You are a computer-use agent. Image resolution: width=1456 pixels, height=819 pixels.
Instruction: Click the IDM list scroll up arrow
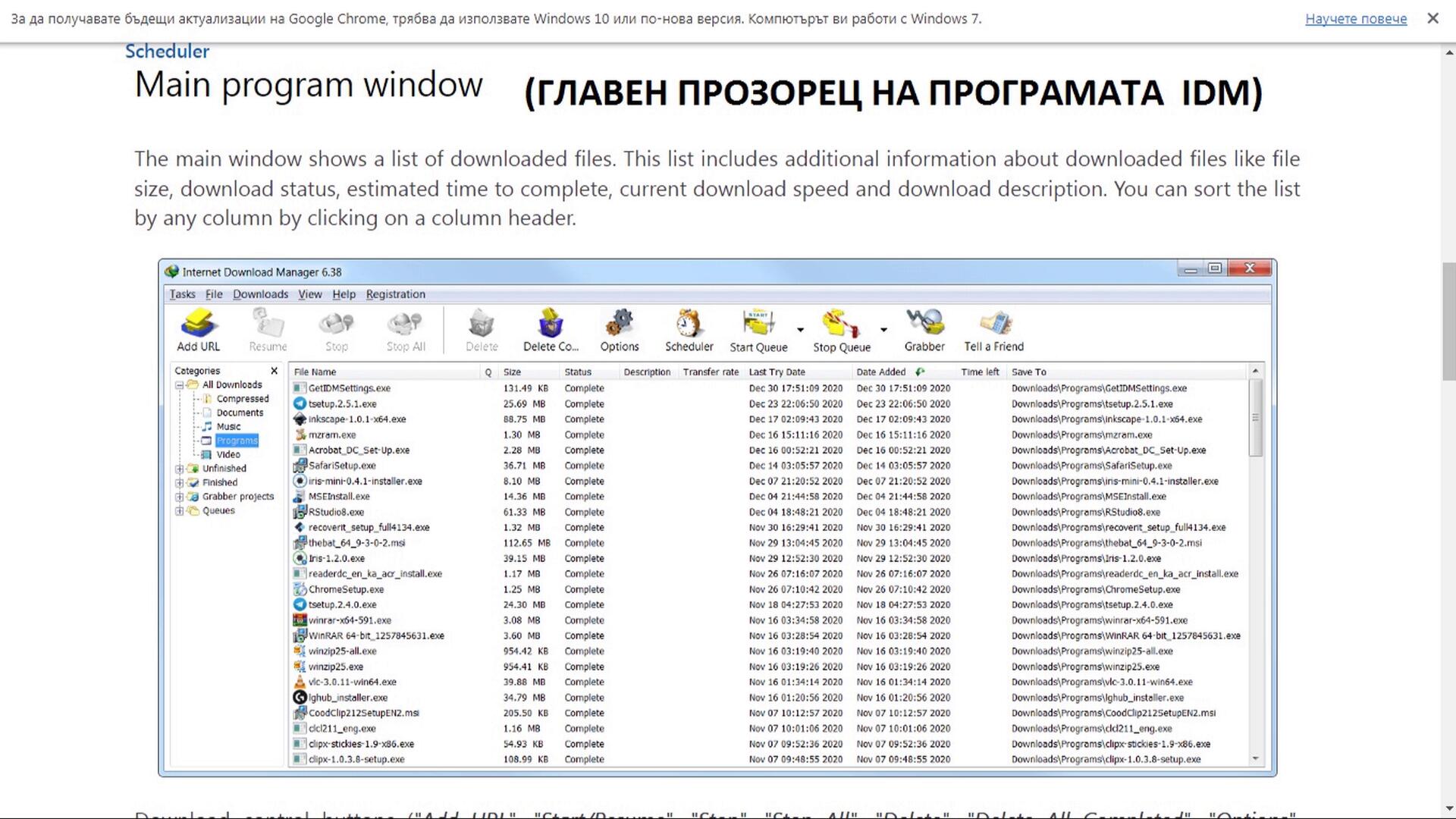tap(1256, 371)
